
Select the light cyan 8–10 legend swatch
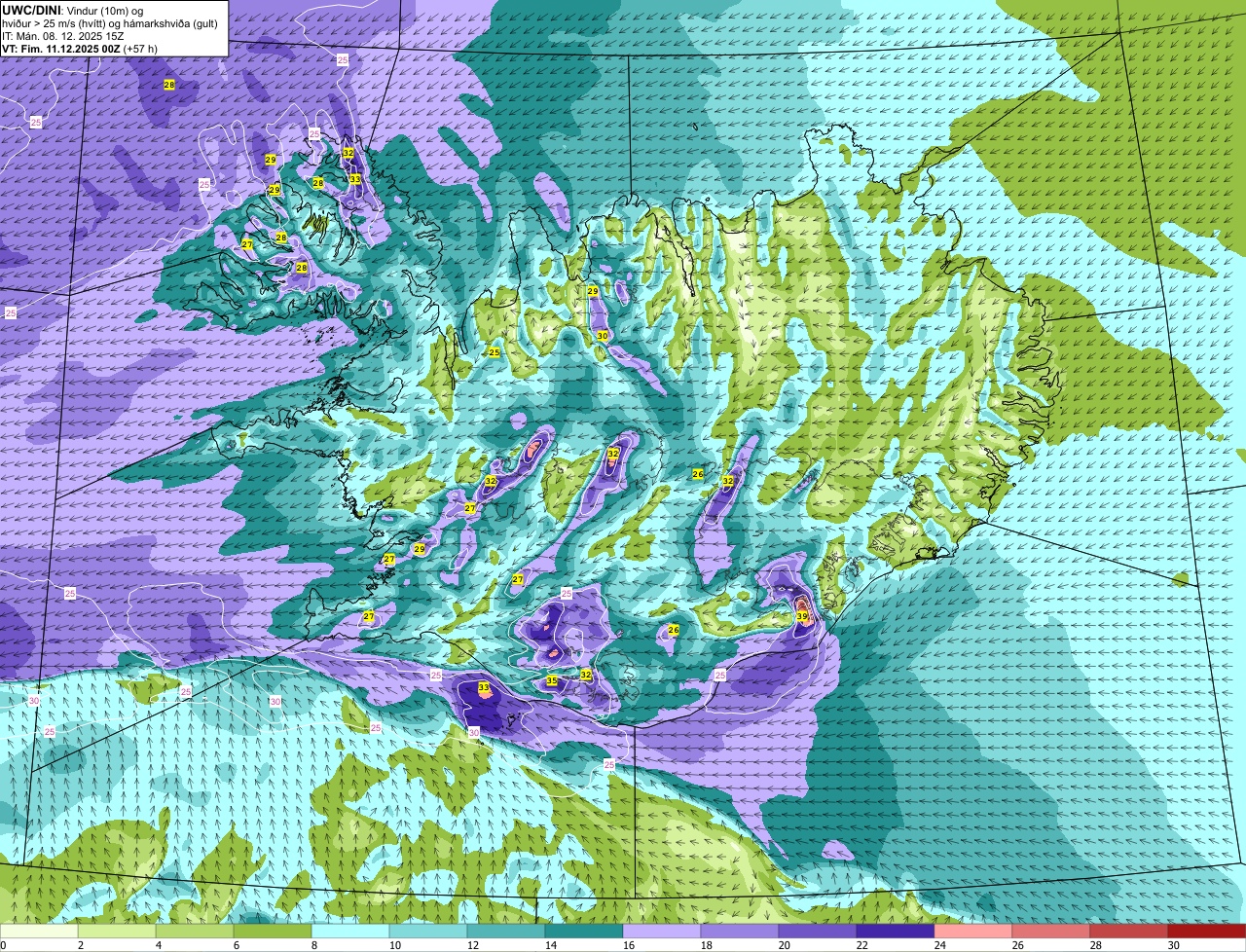pyautogui.click(x=350, y=932)
